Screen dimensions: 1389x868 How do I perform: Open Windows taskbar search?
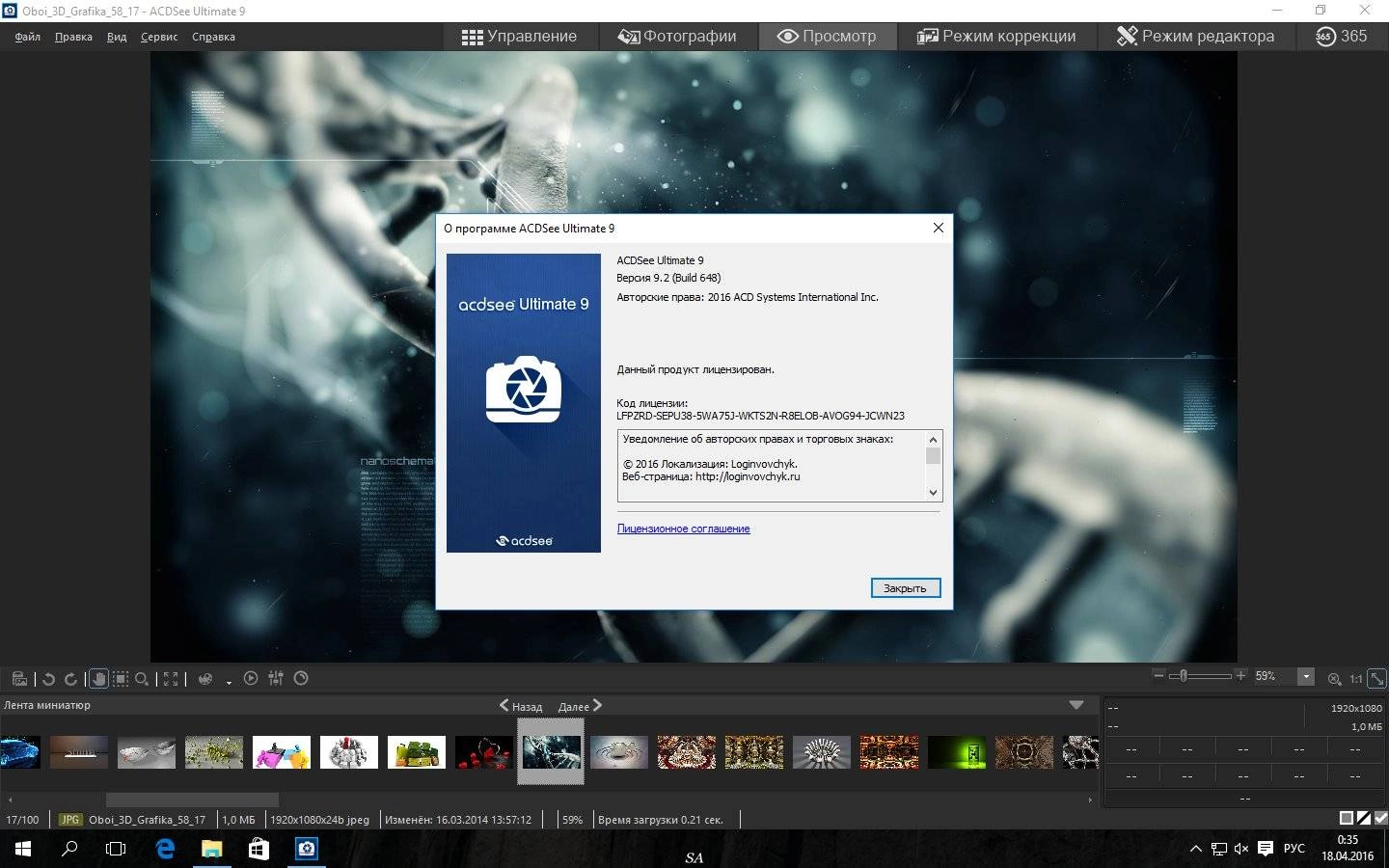69,849
